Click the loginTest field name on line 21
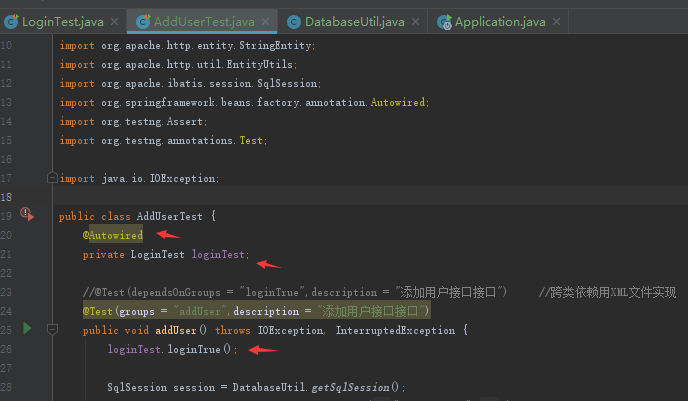The height and width of the screenshot is (401, 688). click(x=218, y=254)
